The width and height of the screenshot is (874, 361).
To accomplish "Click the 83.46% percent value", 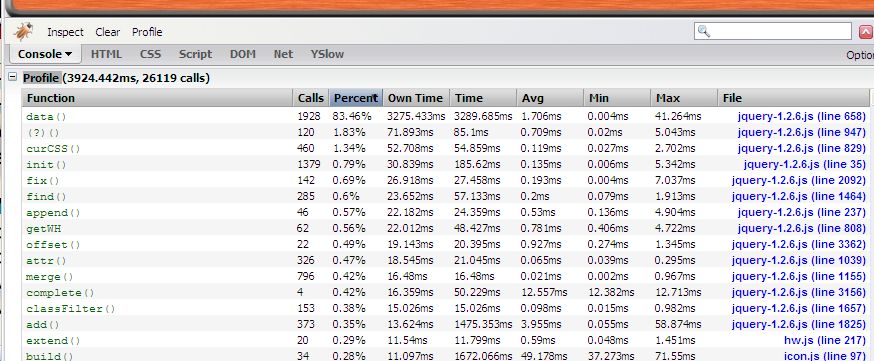I will (x=351, y=116).
